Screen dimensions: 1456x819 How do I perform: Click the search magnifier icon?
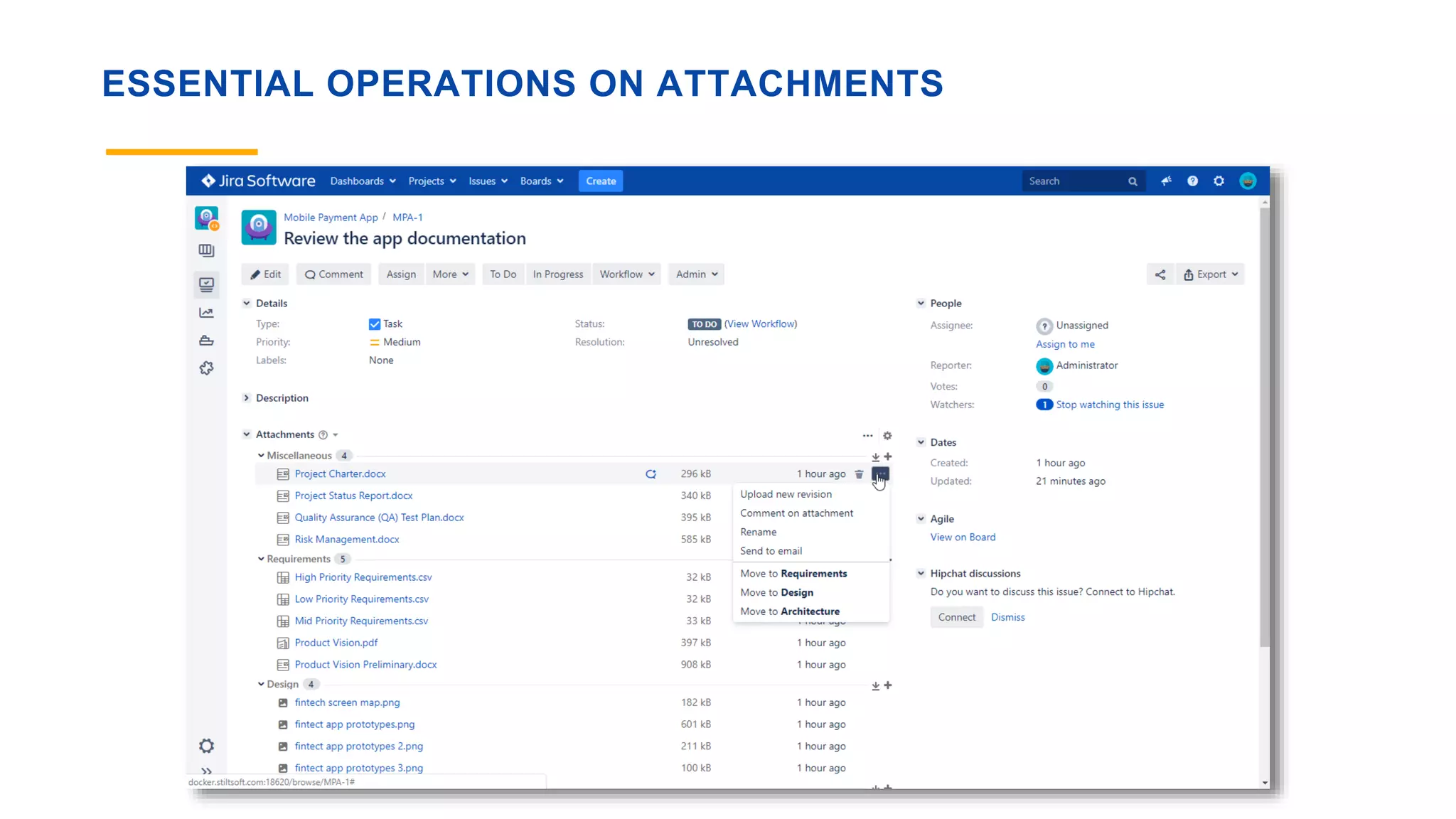[x=1133, y=181]
